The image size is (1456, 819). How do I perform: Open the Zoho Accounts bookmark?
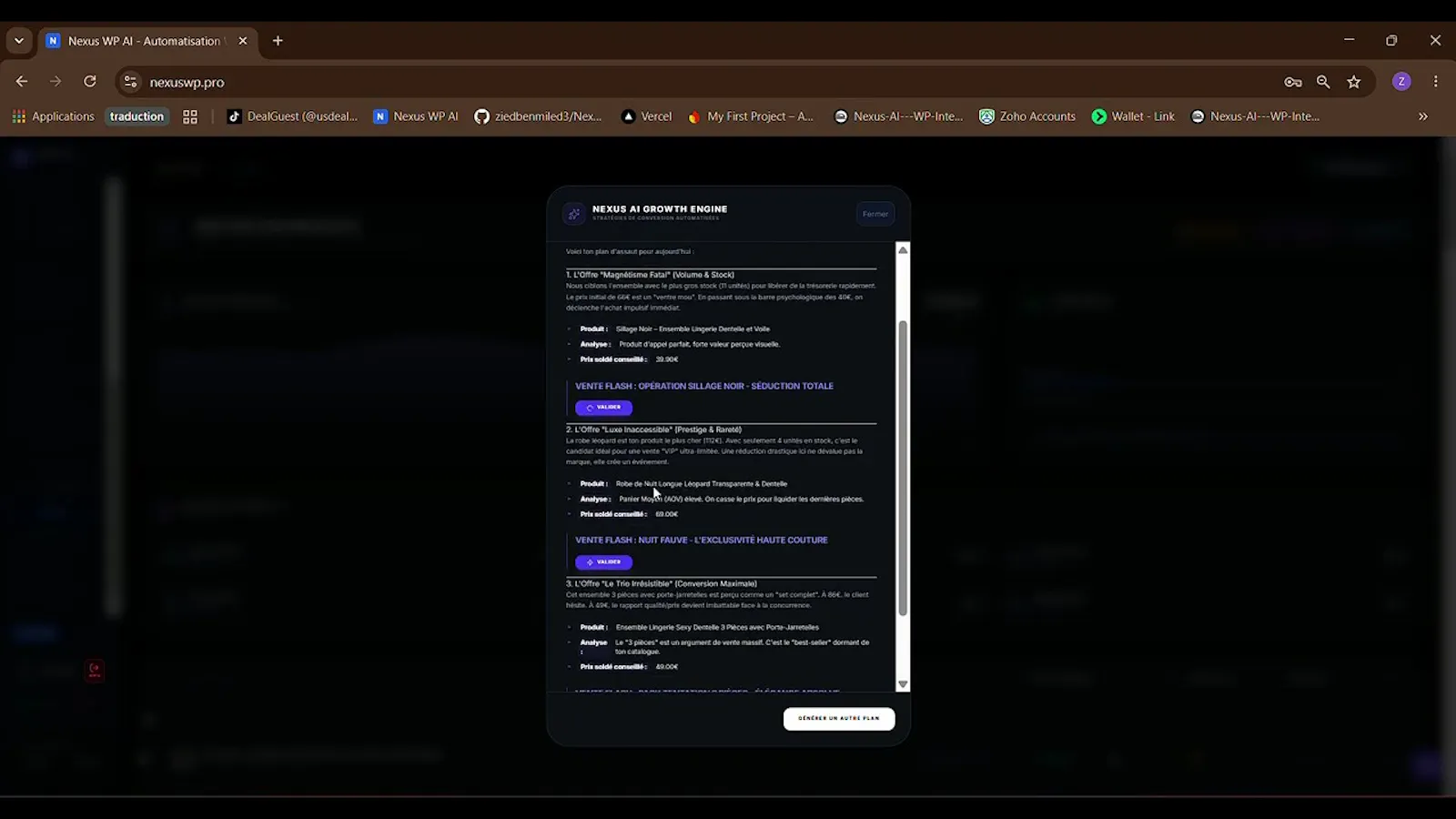pos(1027,116)
